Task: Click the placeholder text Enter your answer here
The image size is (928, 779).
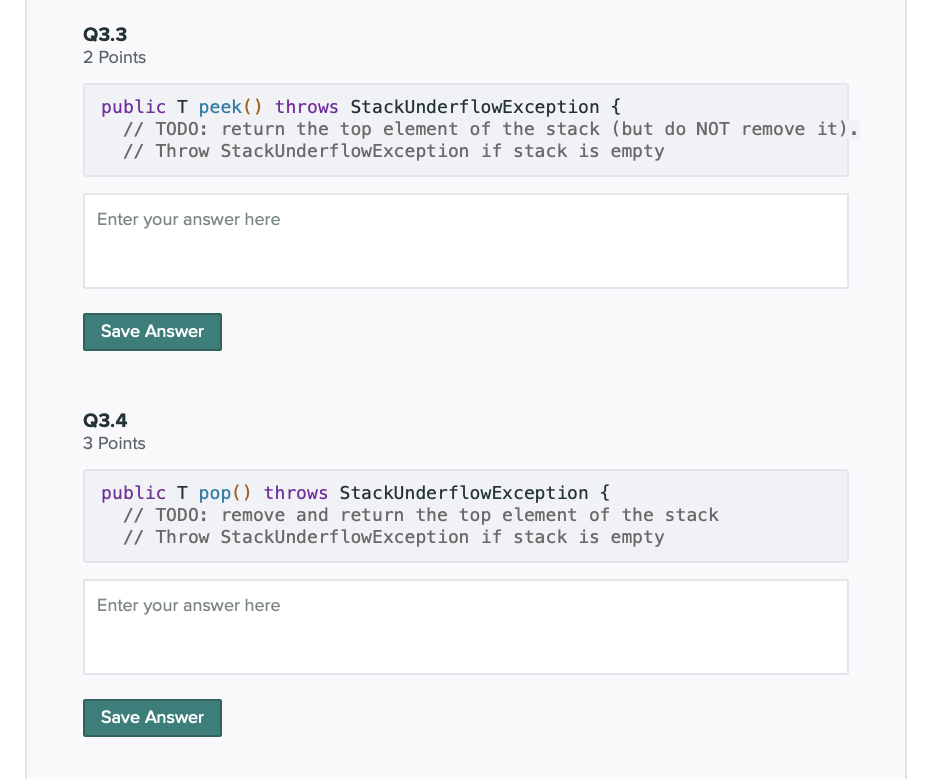Action: coord(188,219)
